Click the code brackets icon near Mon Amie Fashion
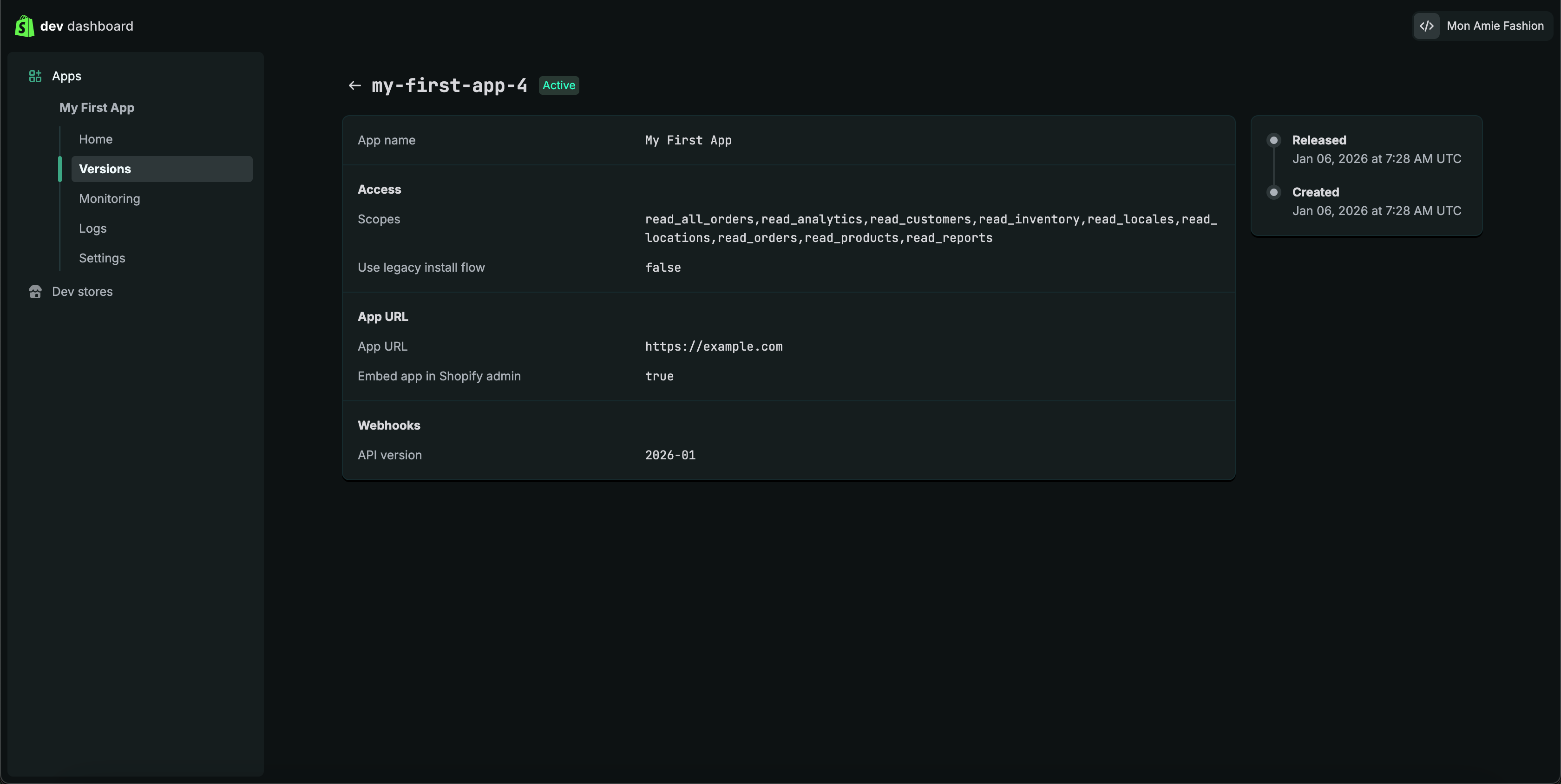 pyautogui.click(x=1426, y=26)
